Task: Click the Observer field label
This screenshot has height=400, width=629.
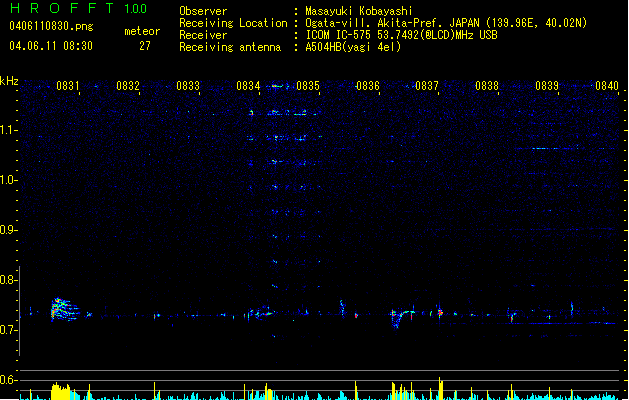Action: point(203,11)
